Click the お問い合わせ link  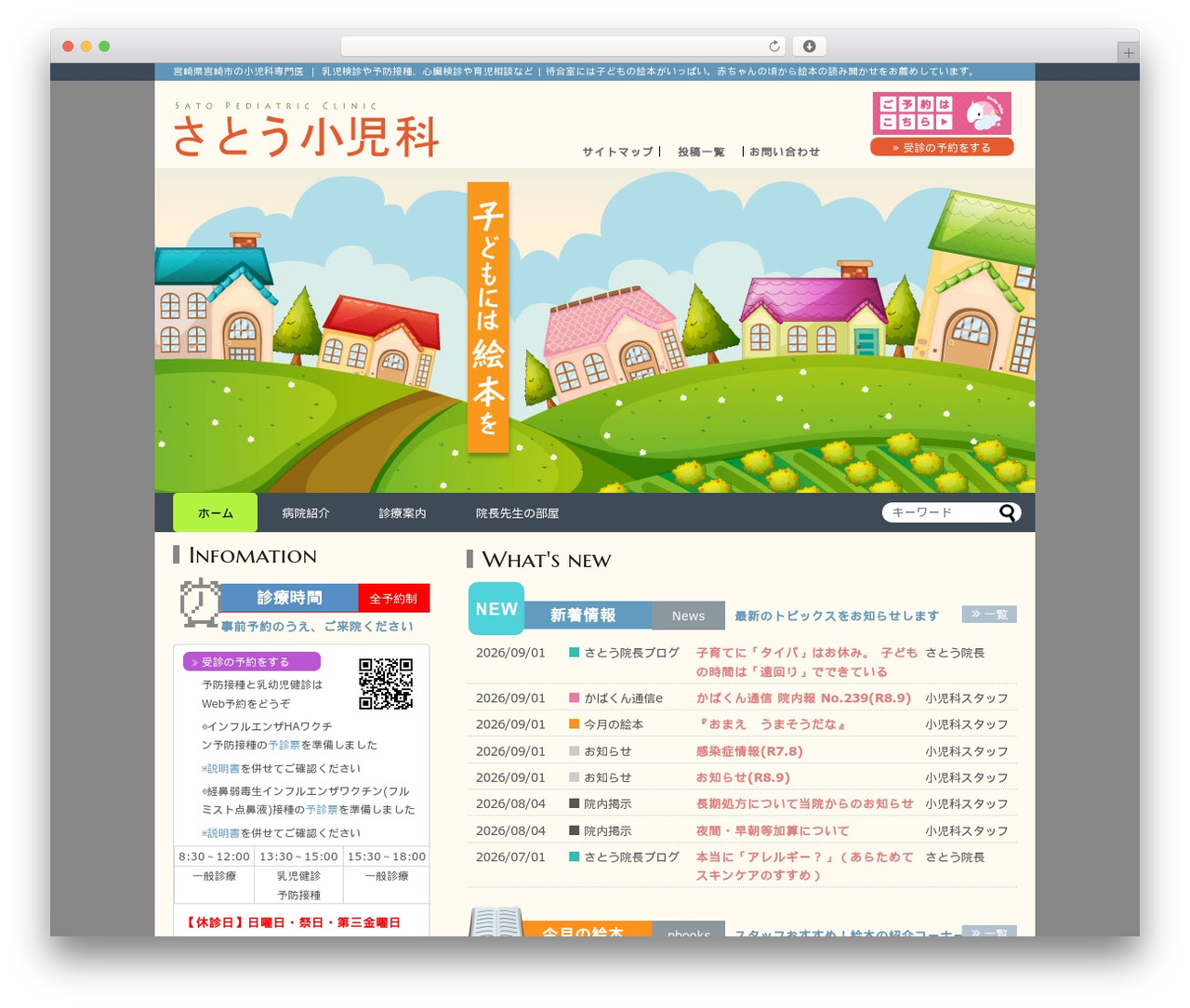(785, 152)
